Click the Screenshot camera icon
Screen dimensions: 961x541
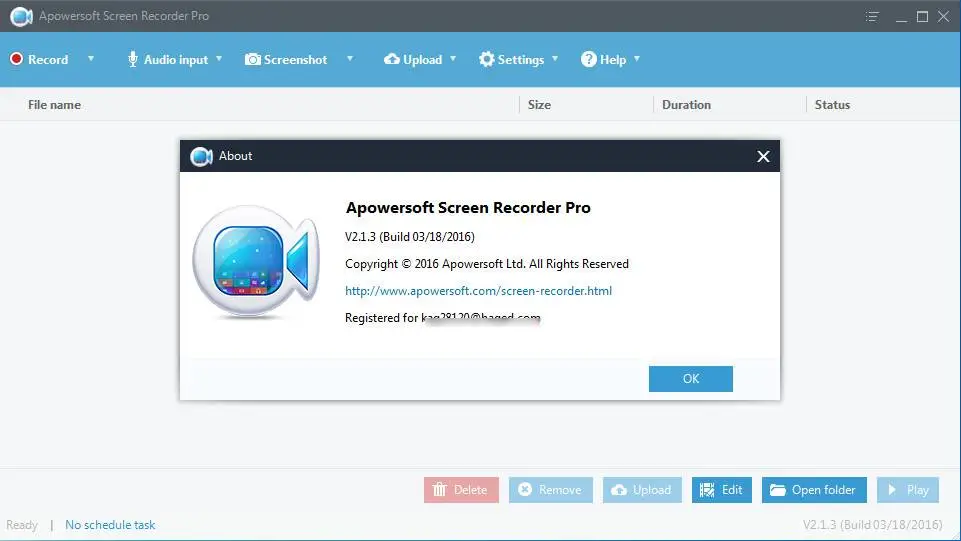(253, 59)
